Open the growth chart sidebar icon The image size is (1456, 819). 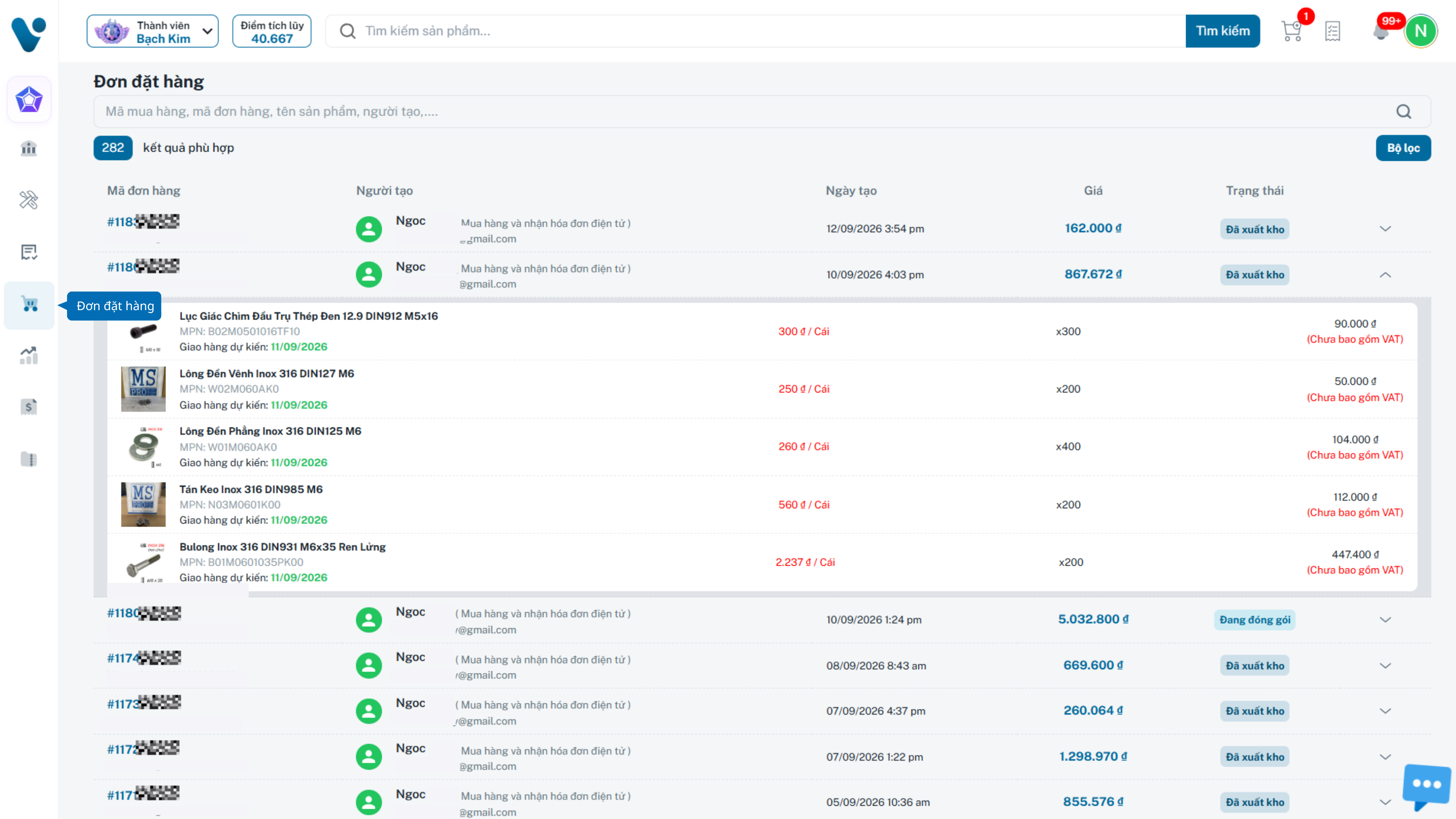[x=29, y=356]
